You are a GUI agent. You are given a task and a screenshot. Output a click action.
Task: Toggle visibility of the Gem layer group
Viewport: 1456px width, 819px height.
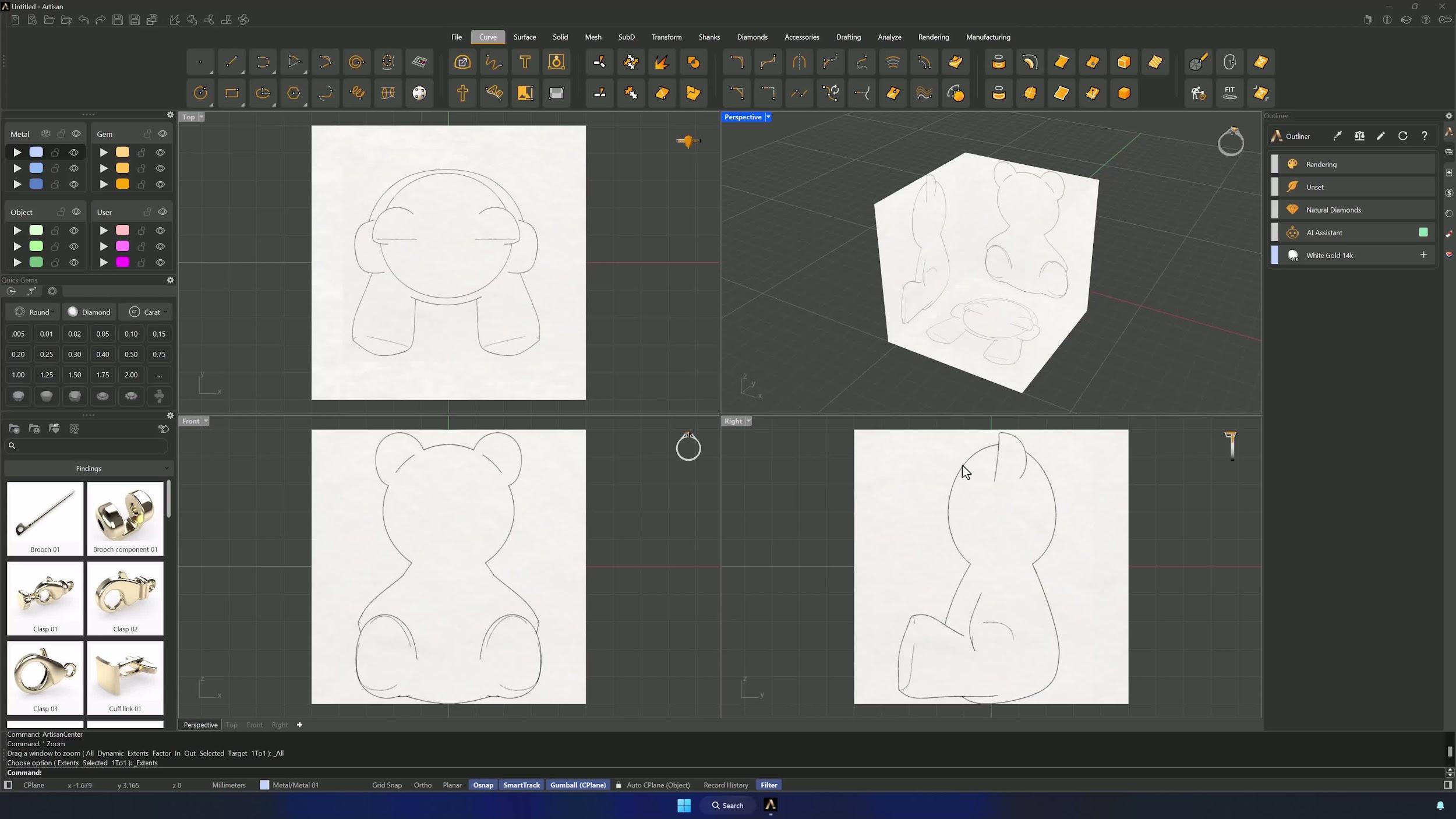coord(162,134)
